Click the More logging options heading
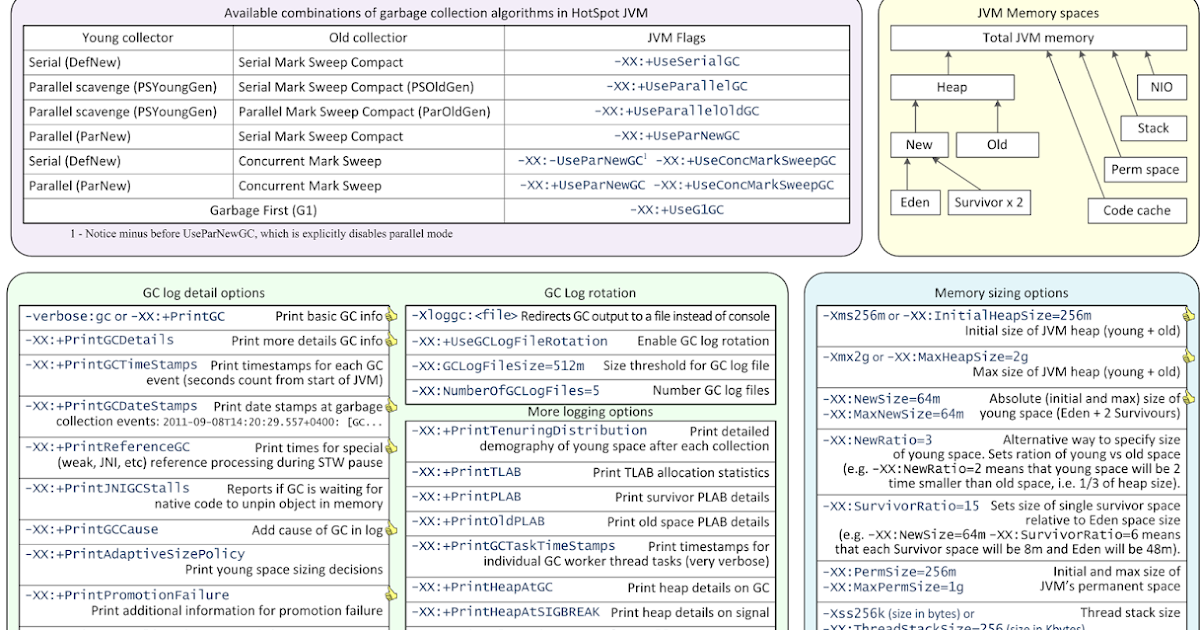 (x=590, y=411)
